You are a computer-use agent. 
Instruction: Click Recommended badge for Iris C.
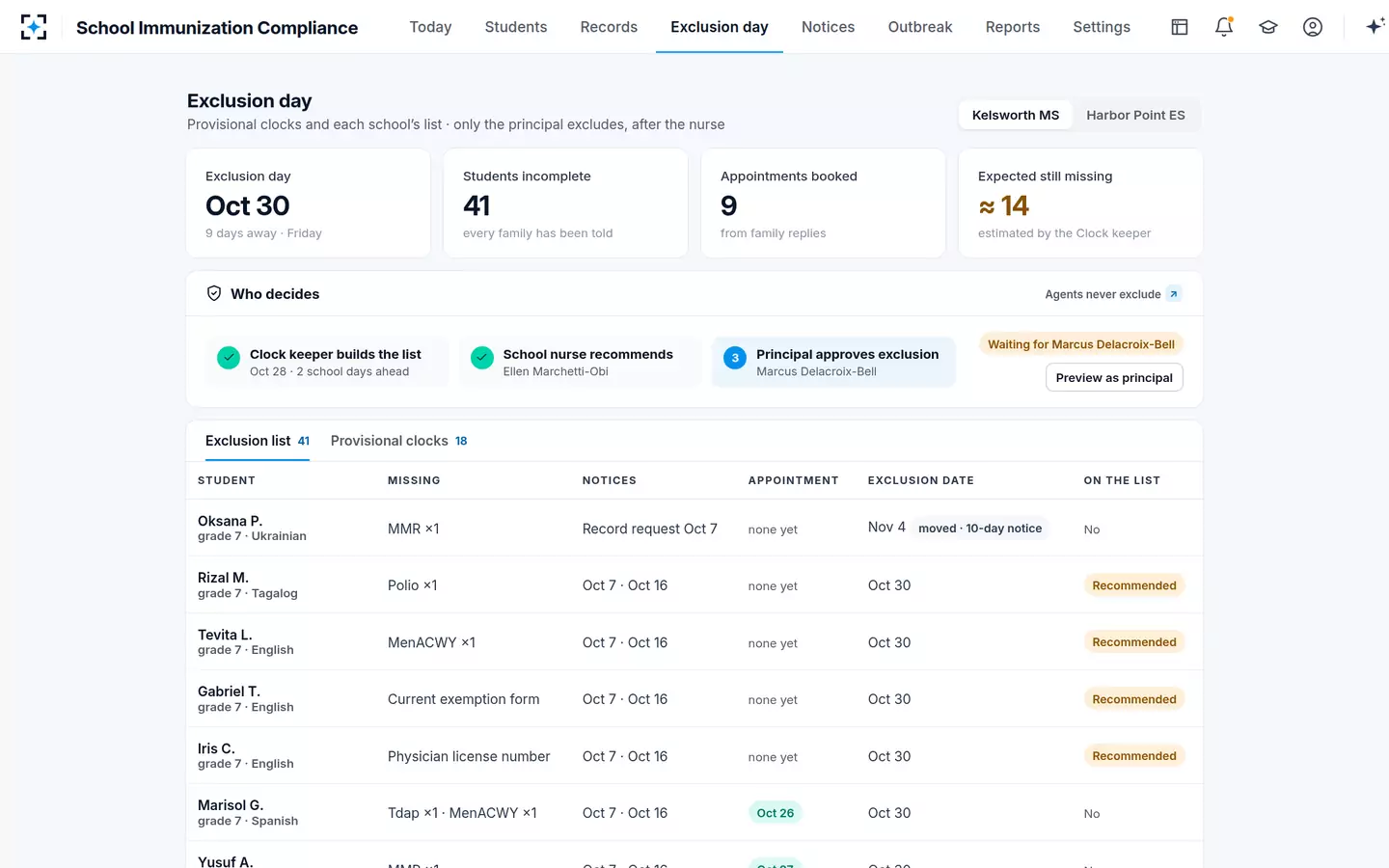click(1134, 756)
